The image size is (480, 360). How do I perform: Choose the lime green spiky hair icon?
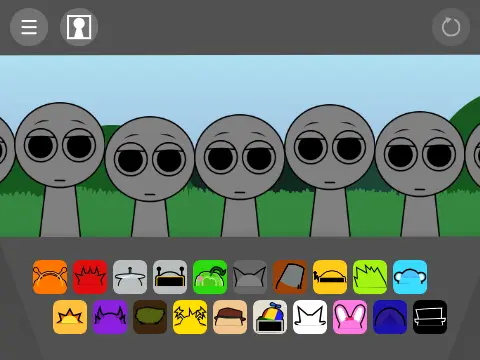370,277
